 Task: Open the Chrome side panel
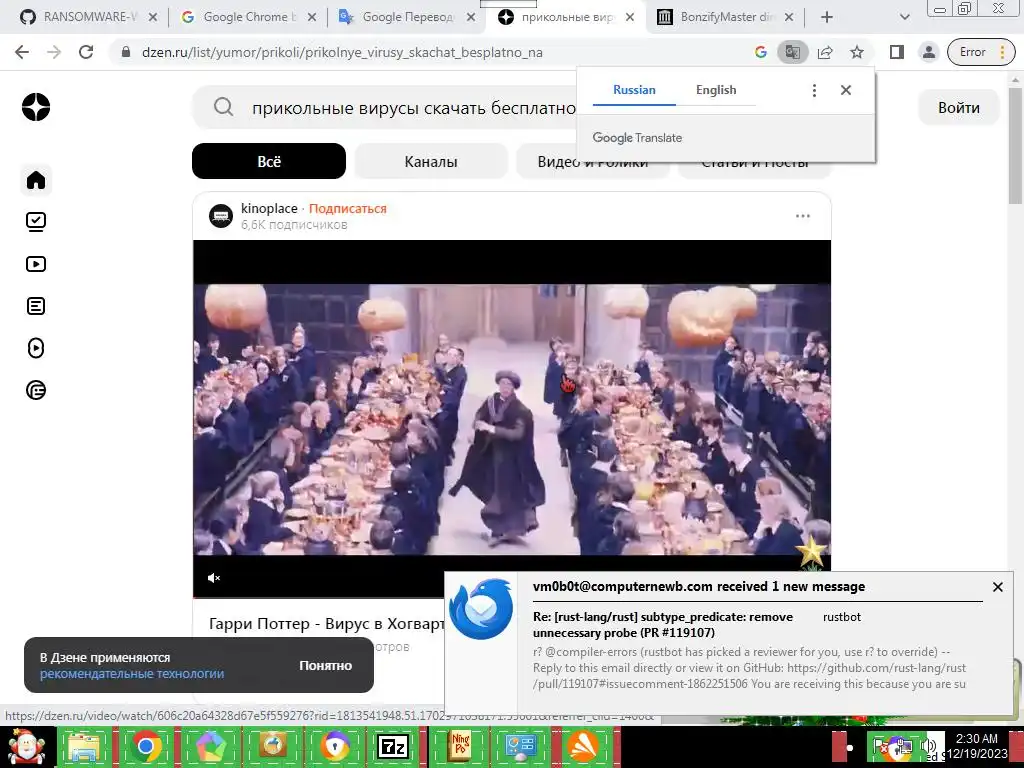tap(897, 52)
